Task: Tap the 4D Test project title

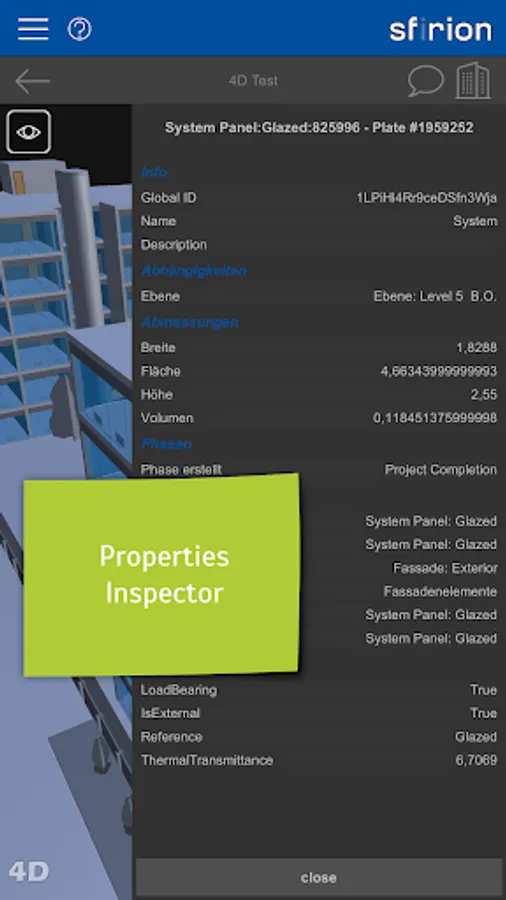Action: (x=253, y=80)
